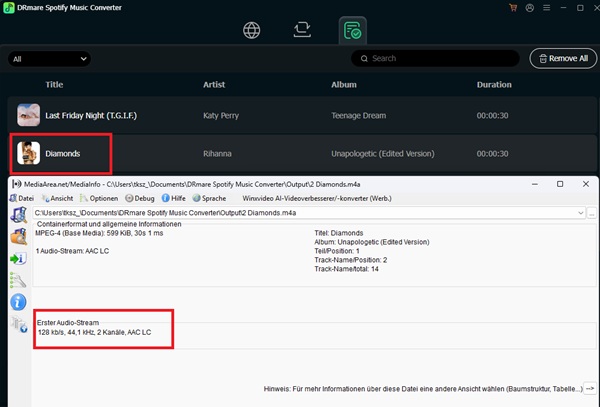Expand the All filter dropdown

pyautogui.click(x=49, y=59)
